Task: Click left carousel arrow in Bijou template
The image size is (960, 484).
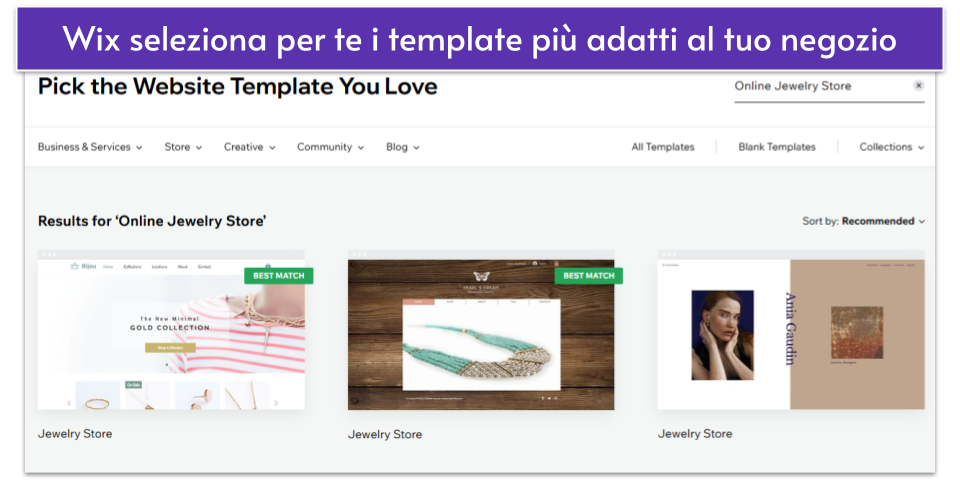Action: coord(69,403)
